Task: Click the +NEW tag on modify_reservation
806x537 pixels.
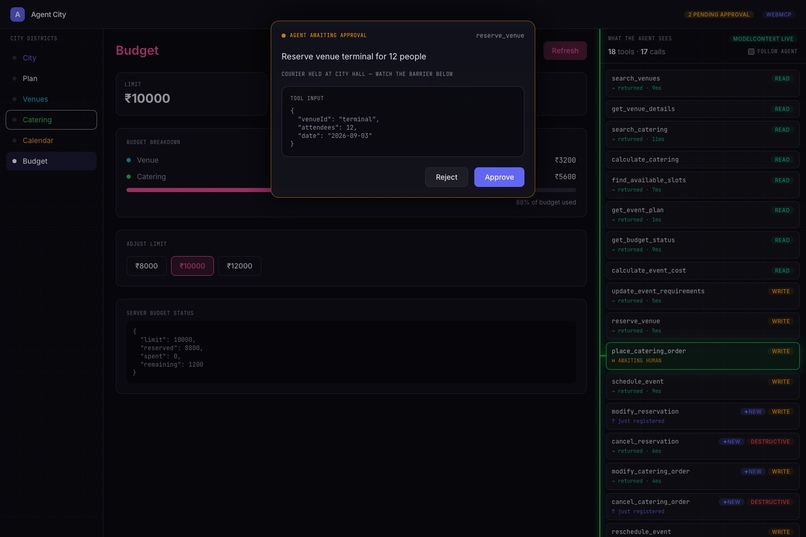Action: pos(753,412)
